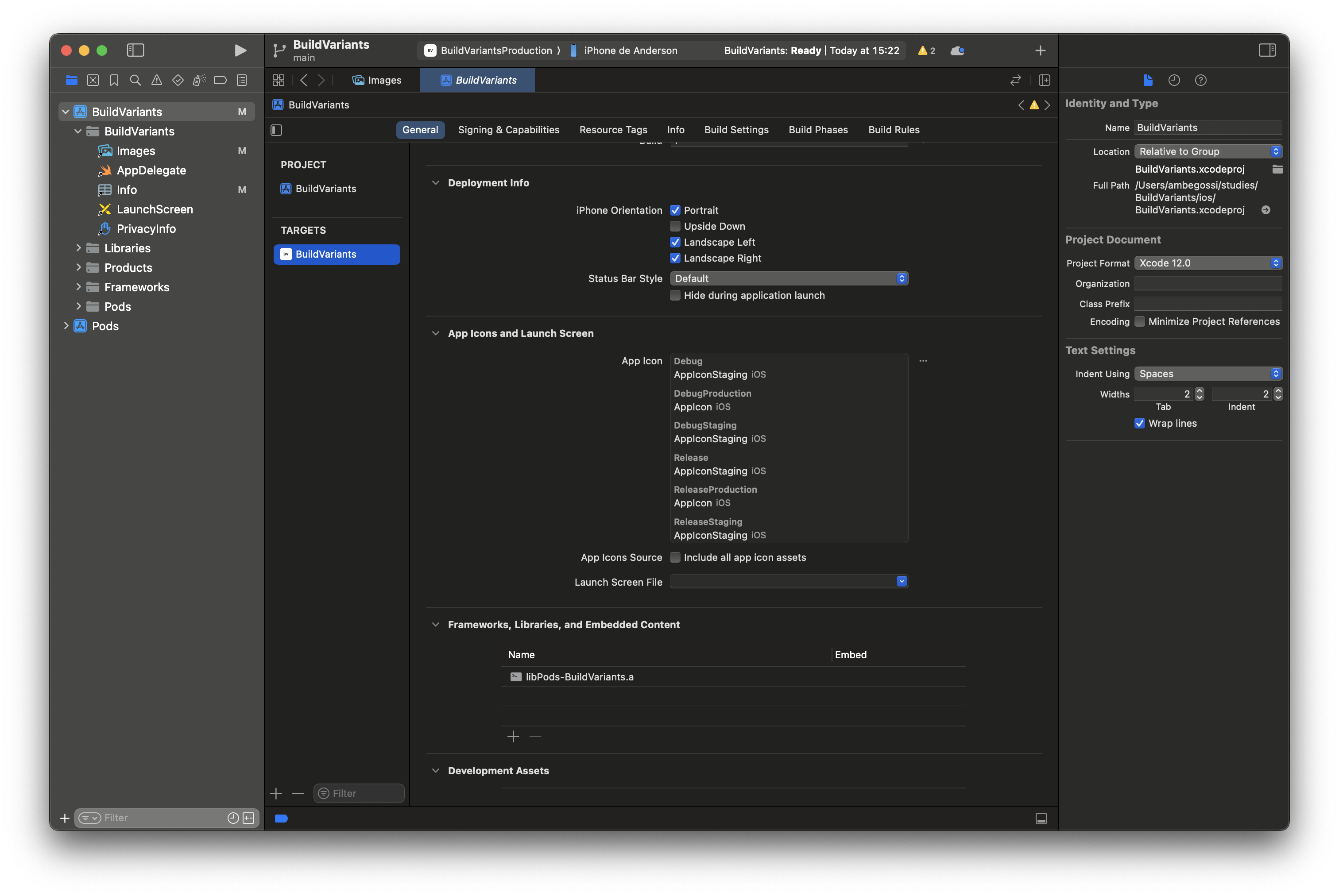Open the Build Settings tab
1339x896 pixels.
pos(736,130)
